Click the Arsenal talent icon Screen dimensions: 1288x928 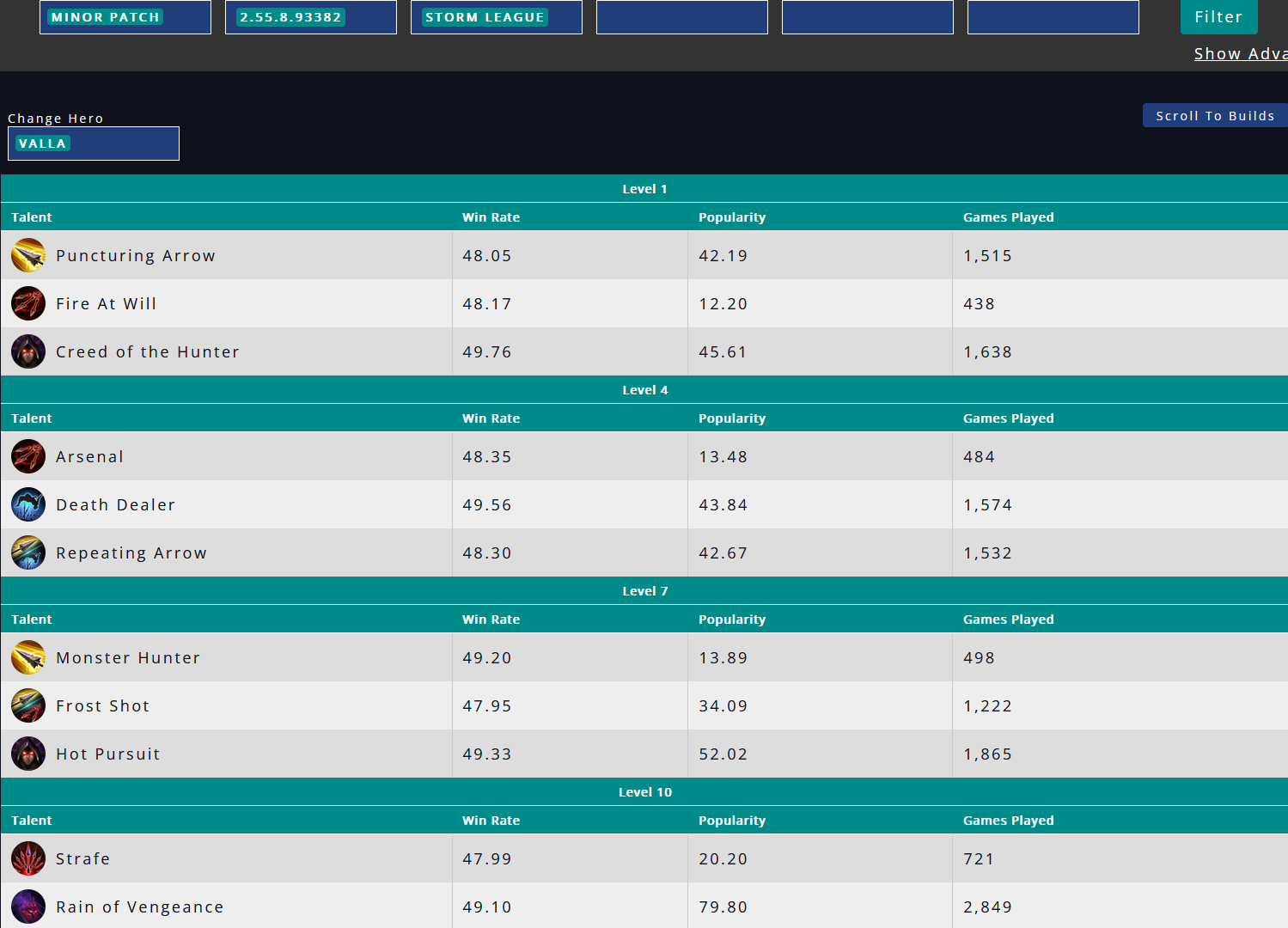[28, 456]
